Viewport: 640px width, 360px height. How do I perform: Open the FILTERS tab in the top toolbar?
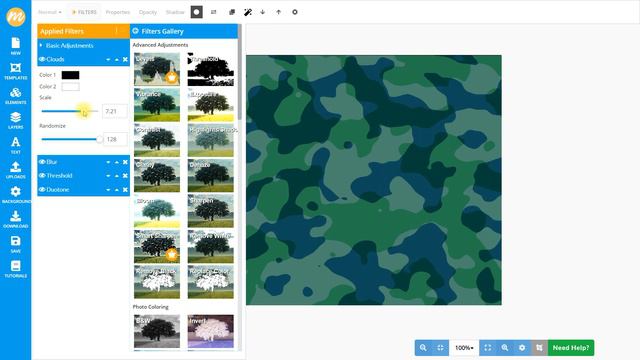click(84, 12)
